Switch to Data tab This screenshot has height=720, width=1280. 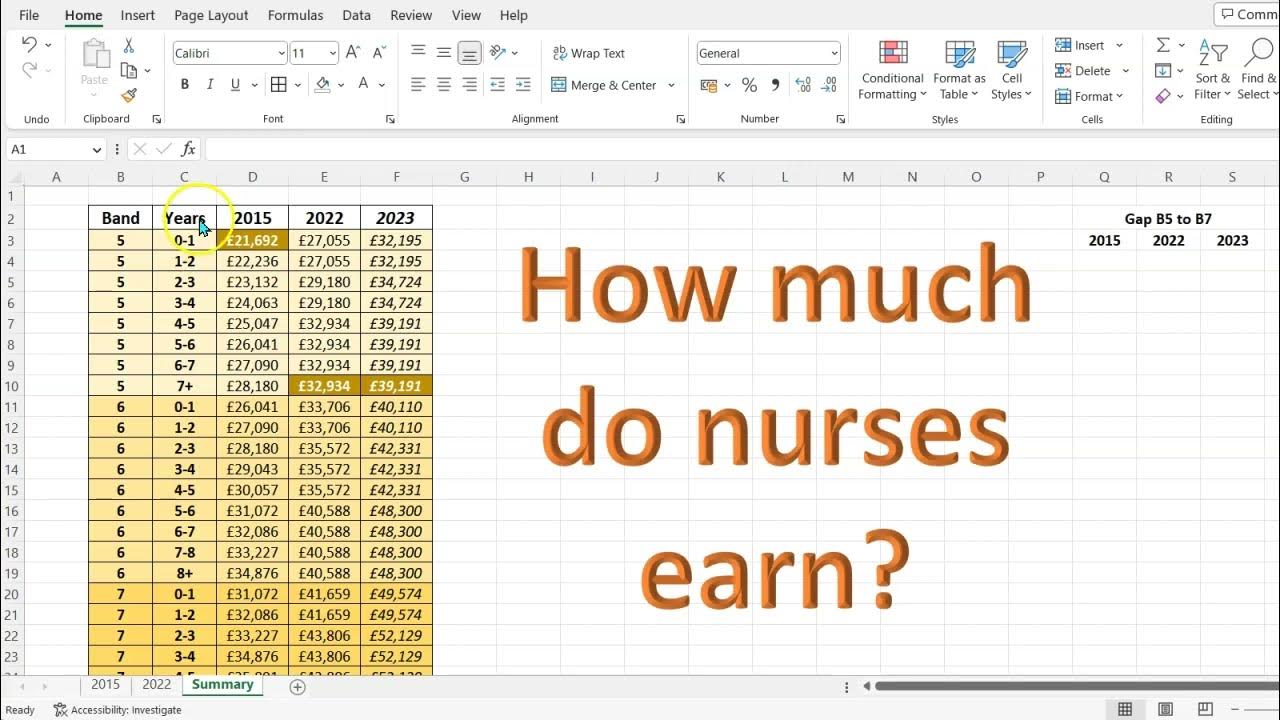pos(356,15)
